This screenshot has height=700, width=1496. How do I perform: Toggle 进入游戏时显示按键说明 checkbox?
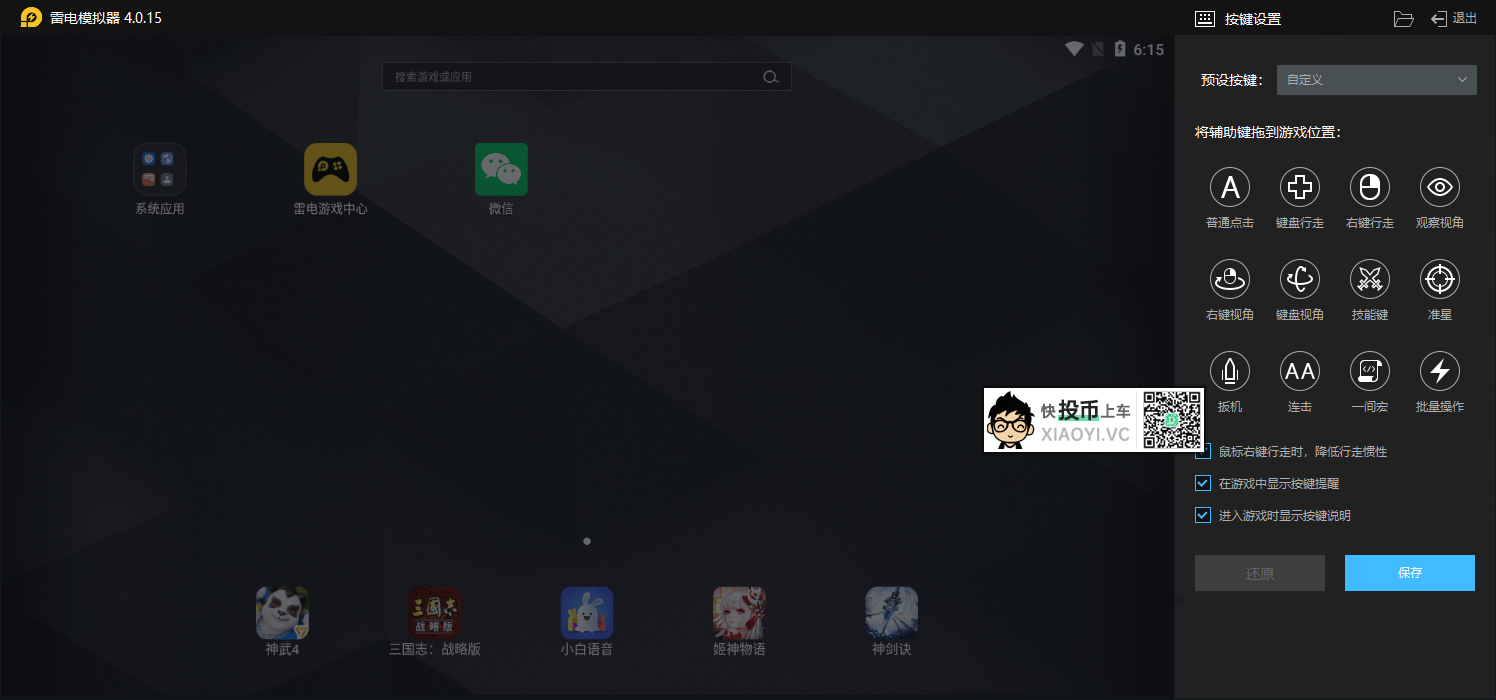(x=1203, y=515)
